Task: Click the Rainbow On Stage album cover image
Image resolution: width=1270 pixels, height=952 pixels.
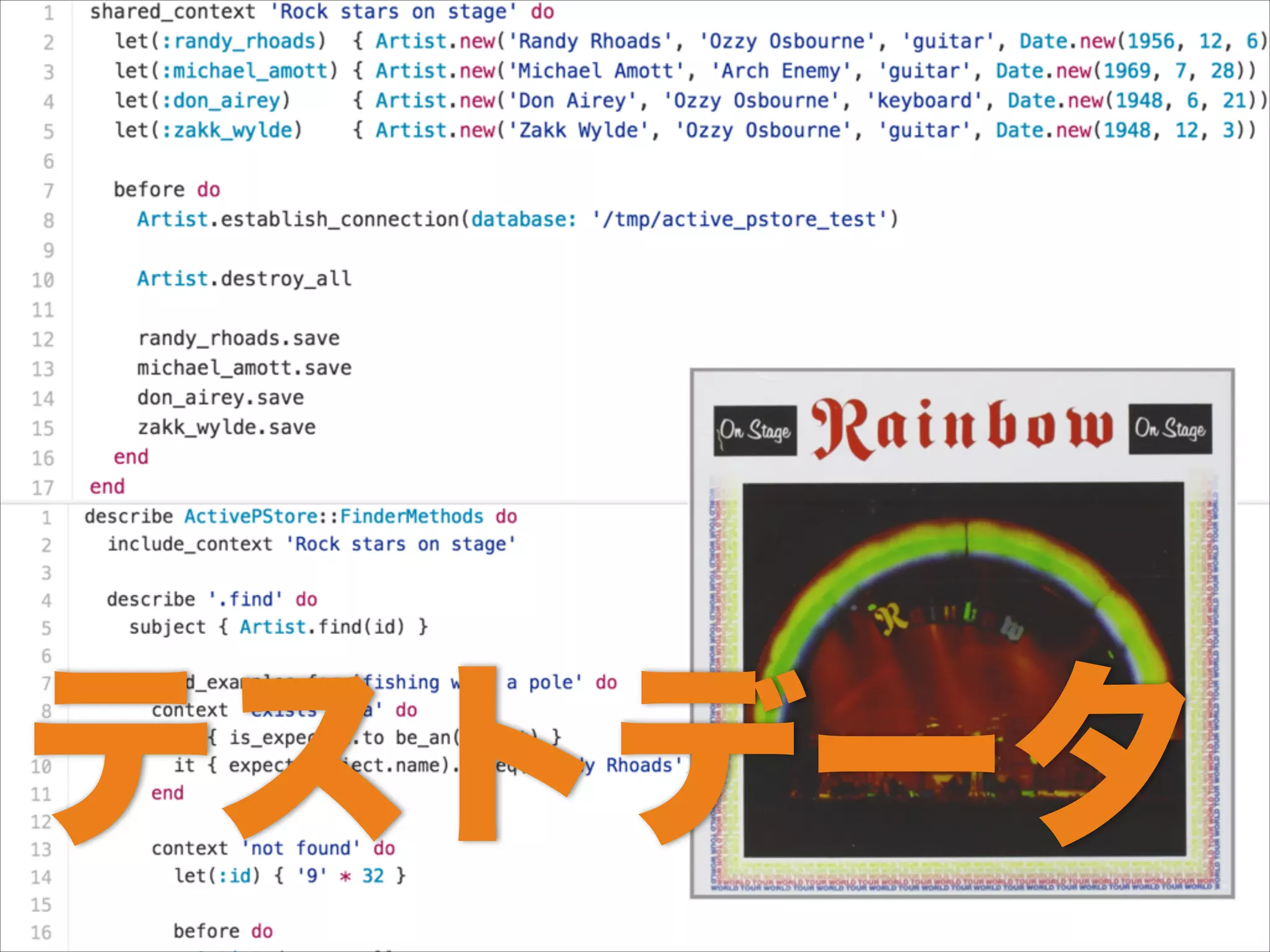Action: pos(962,633)
